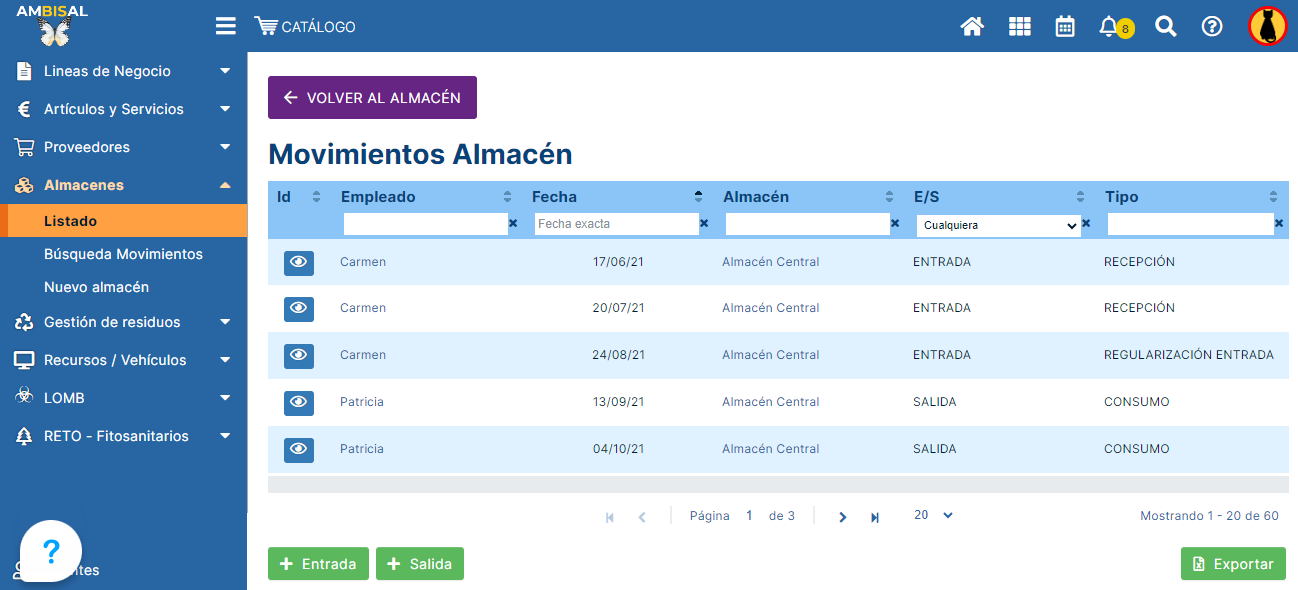This screenshot has width=1298, height=590.
Task: Open the help question mark icon in header
Action: click(x=1212, y=27)
